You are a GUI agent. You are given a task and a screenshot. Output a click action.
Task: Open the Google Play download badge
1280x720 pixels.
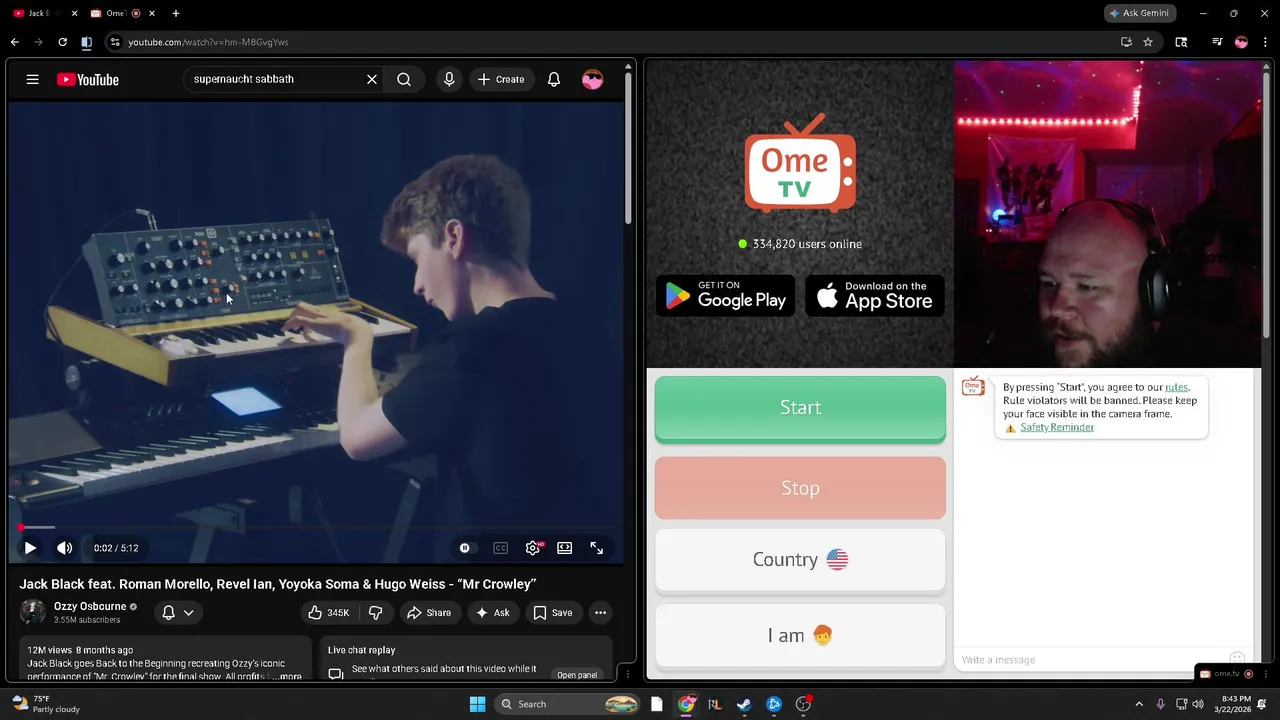pos(726,296)
